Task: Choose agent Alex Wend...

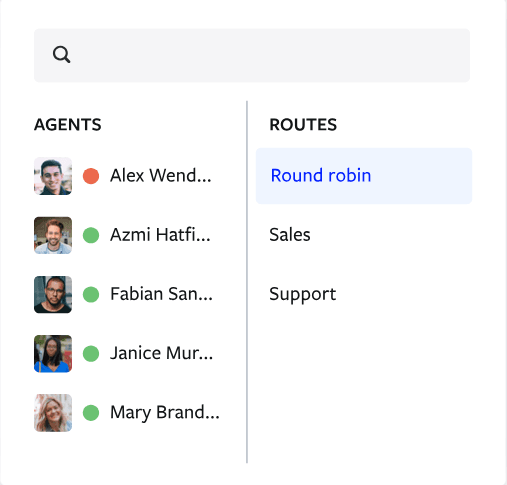Action: [x=161, y=175]
